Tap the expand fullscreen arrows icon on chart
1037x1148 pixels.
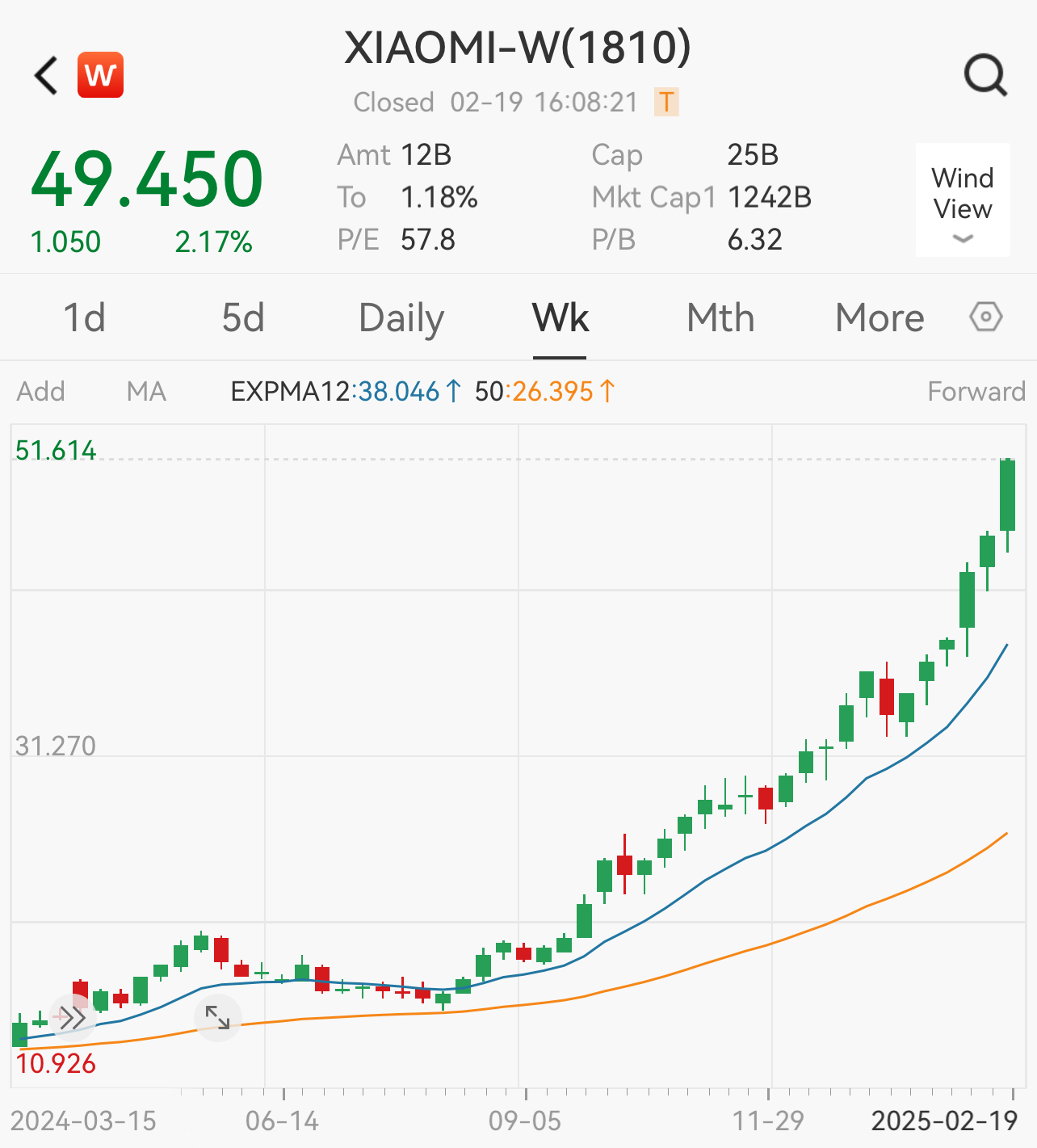pos(218,1018)
